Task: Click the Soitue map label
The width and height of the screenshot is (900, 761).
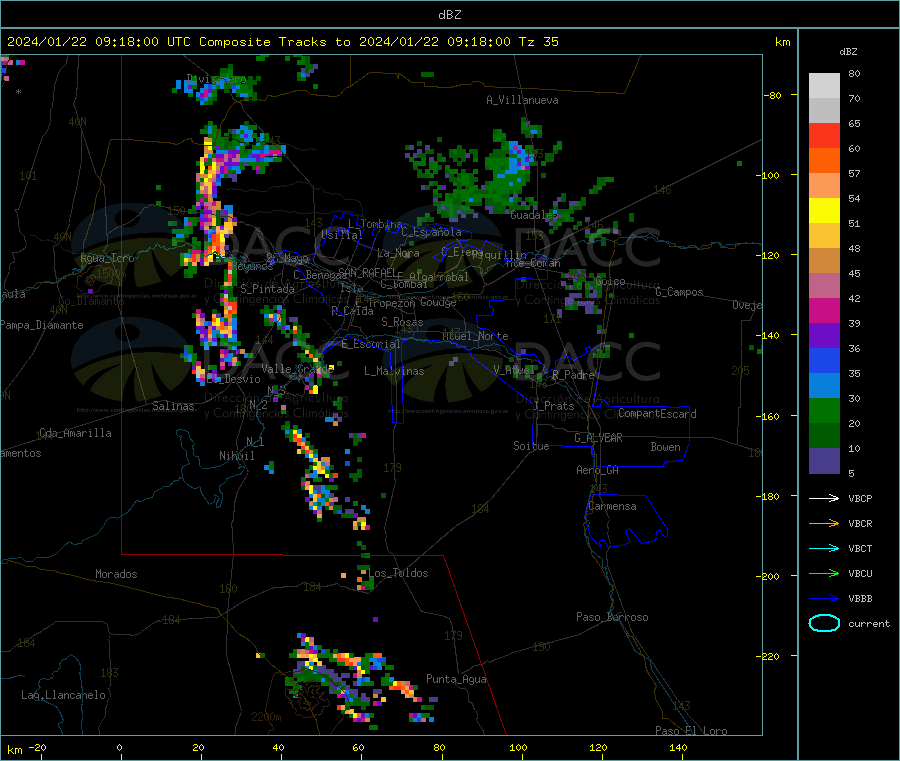Action: (x=531, y=446)
